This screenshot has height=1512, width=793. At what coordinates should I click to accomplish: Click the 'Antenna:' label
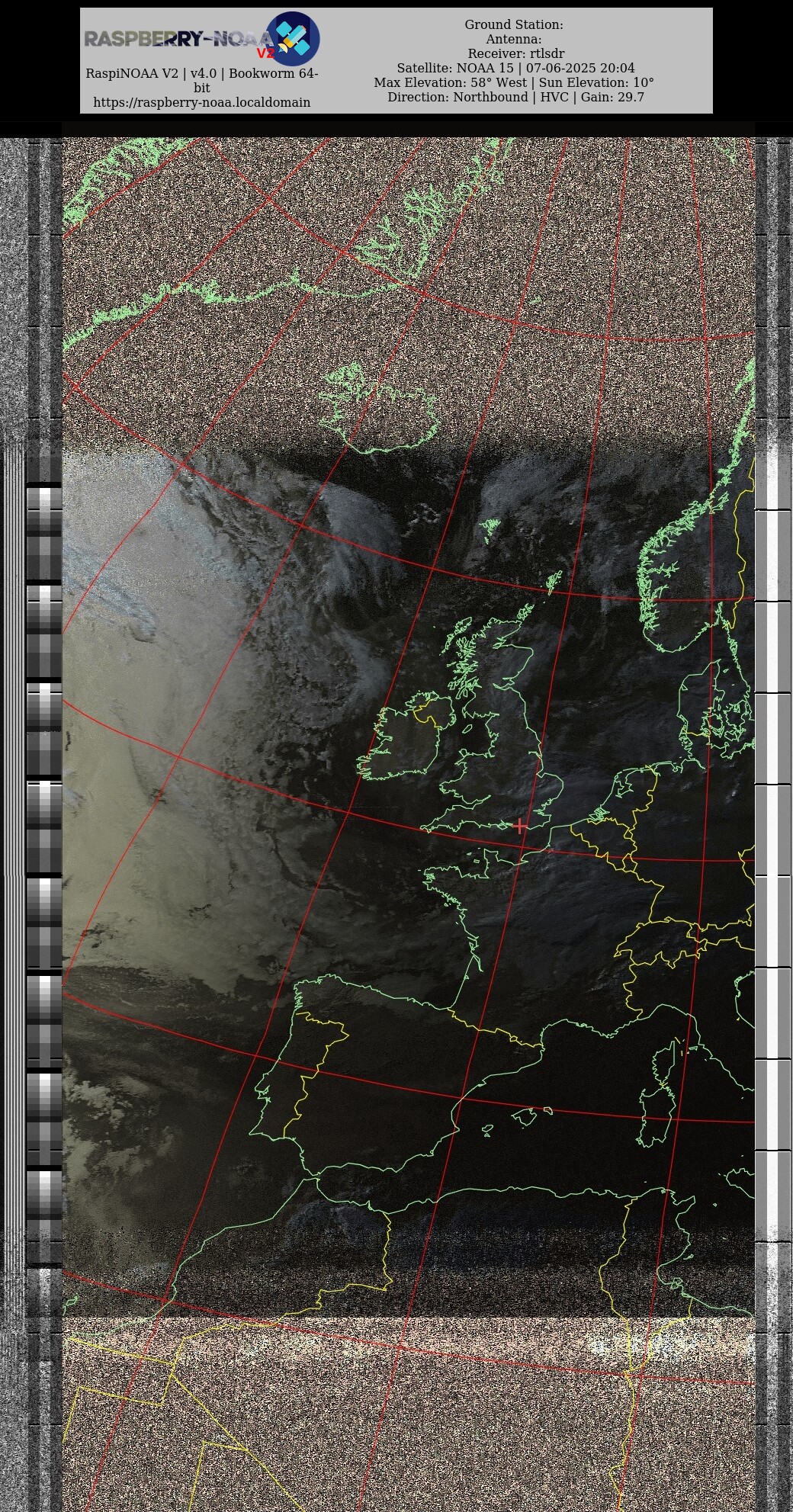point(514,40)
